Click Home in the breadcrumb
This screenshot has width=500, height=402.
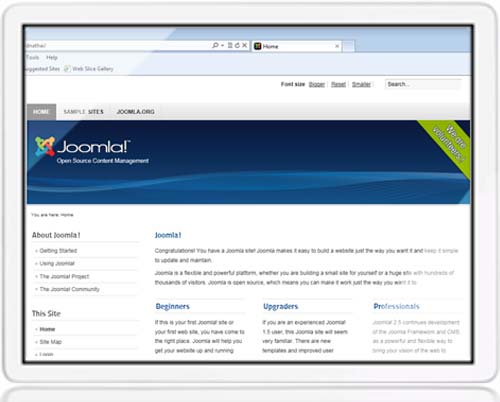point(67,215)
